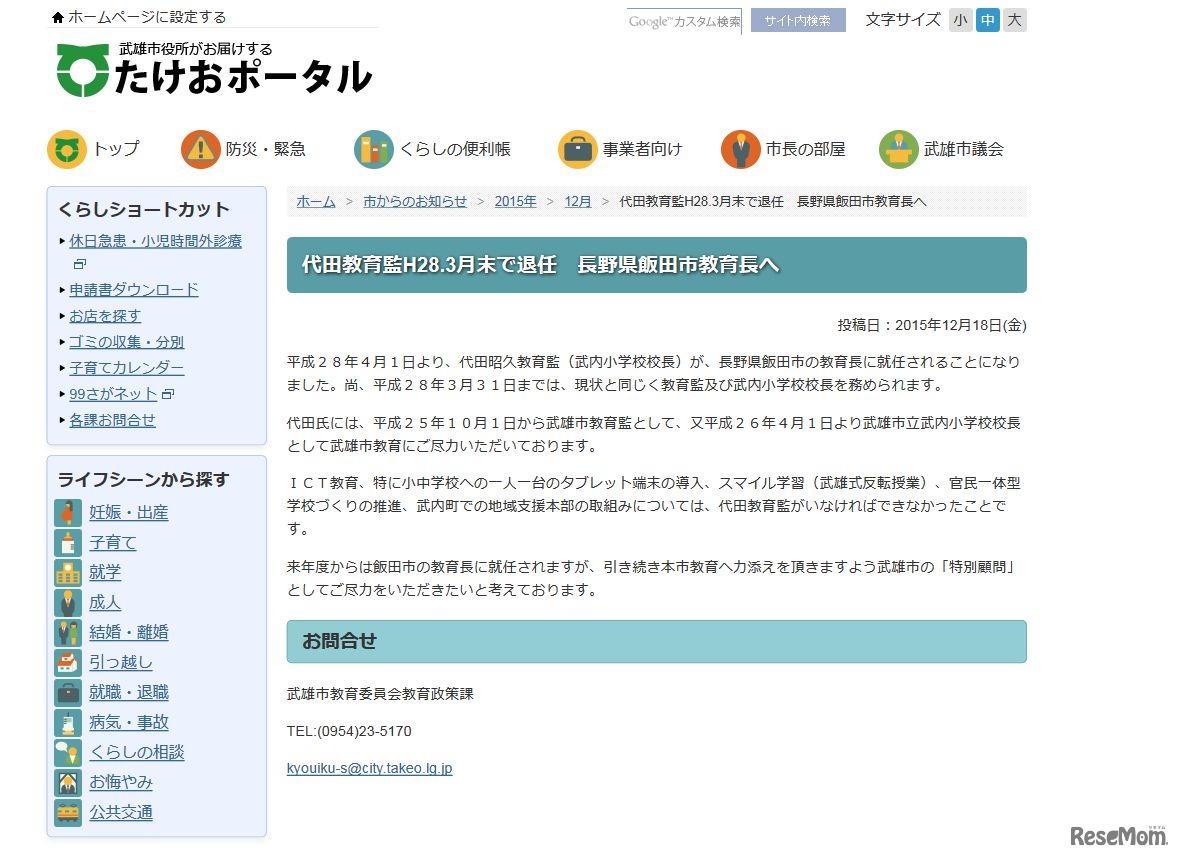Select the 病気・事故 life scene icon
1181x859 pixels.
click(x=67, y=722)
